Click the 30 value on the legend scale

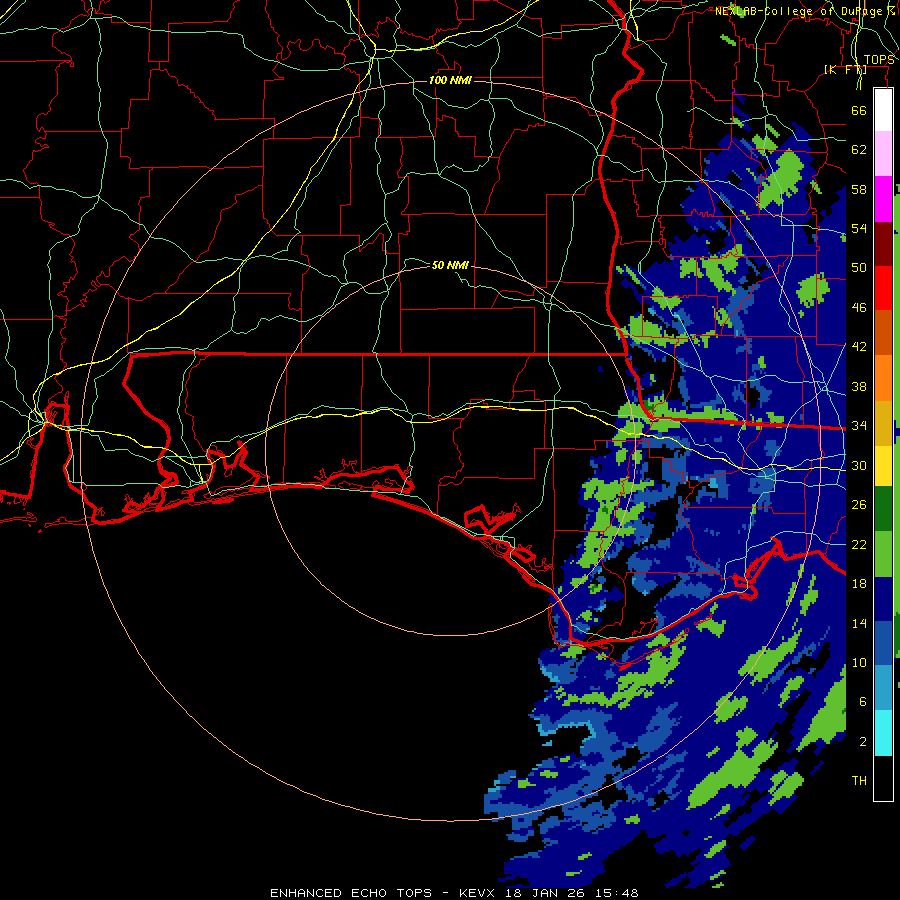[859, 465]
